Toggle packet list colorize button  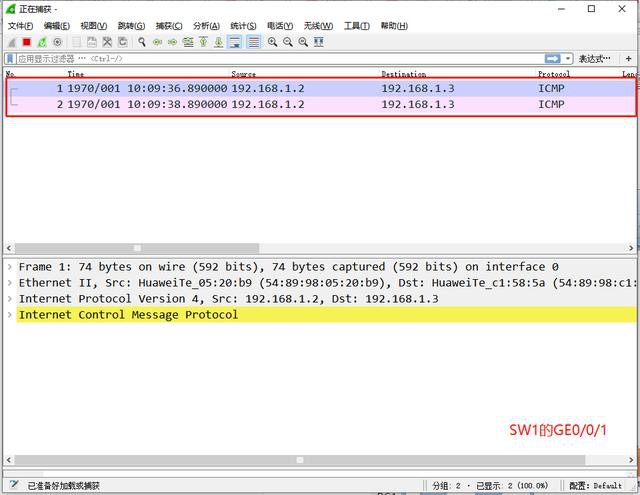[253, 42]
